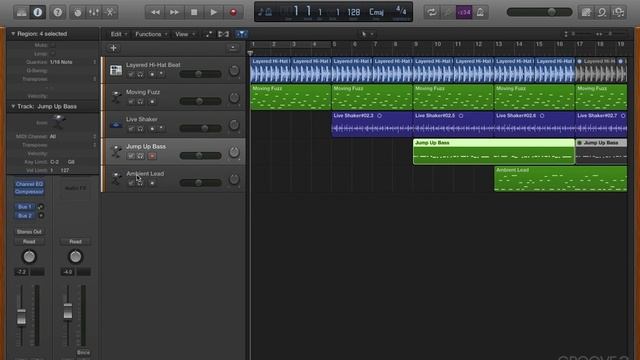The width and height of the screenshot is (640, 360).
Task: Collapse the Region: 4 selected inspector
Action: pyautogui.click(x=13, y=34)
